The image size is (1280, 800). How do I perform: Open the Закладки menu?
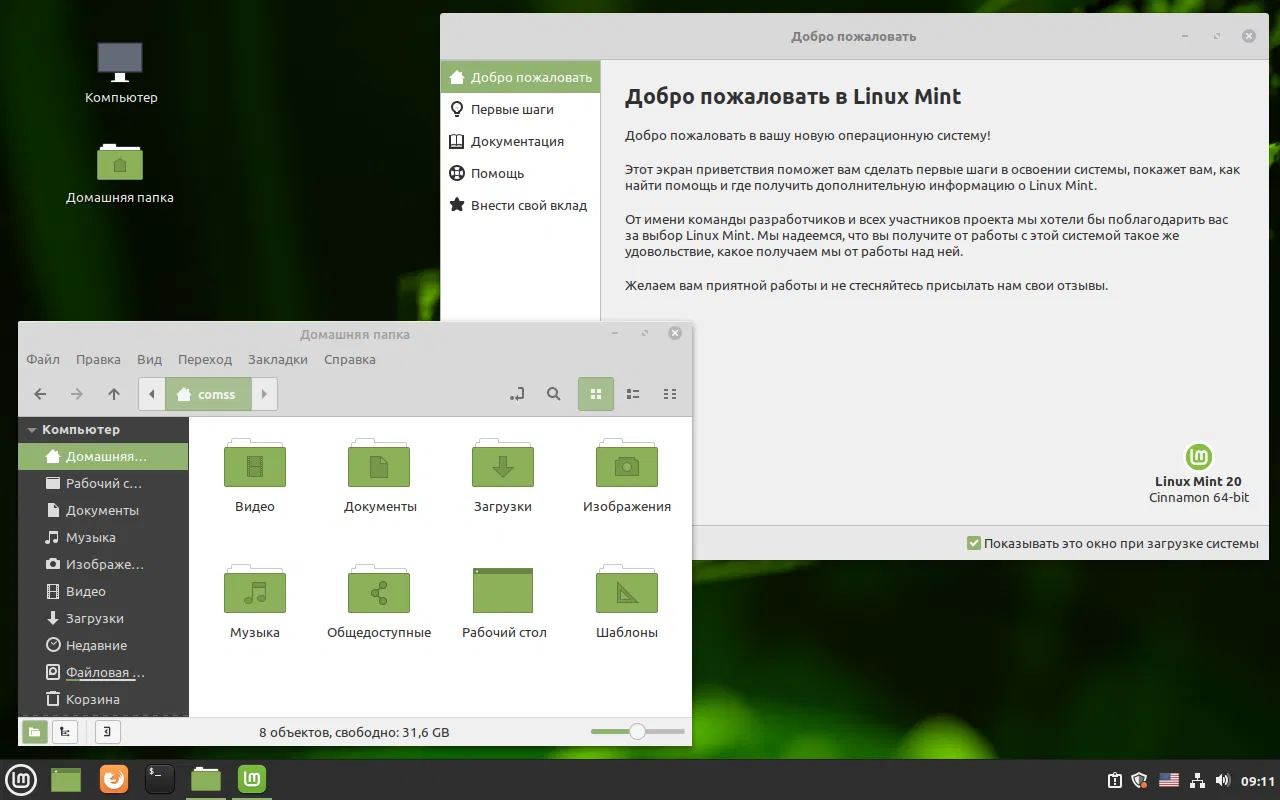[x=278, y=359]
